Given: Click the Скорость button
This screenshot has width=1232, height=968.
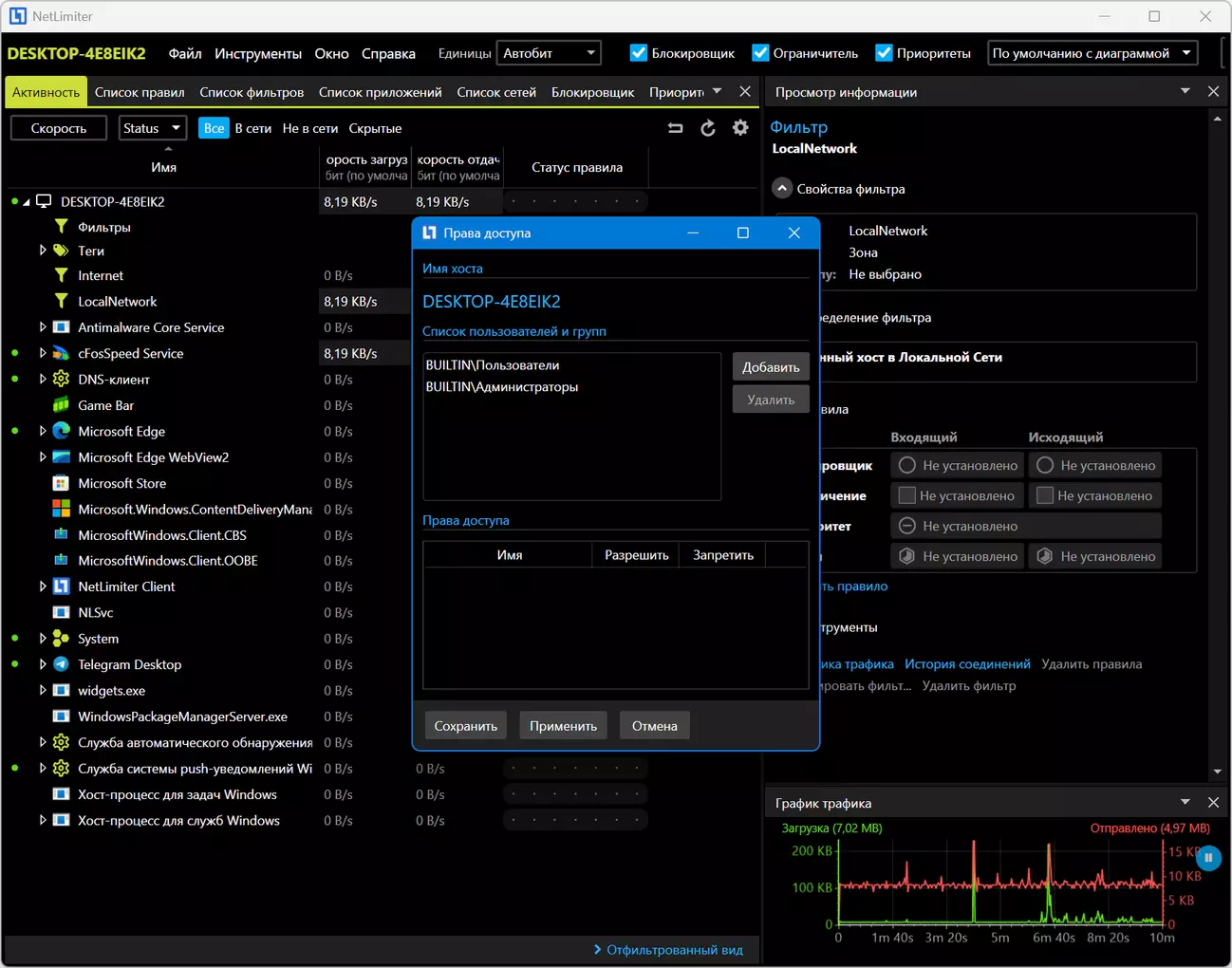Looking at the screenshot, I should pyautogui.click(x=59, y=128).
